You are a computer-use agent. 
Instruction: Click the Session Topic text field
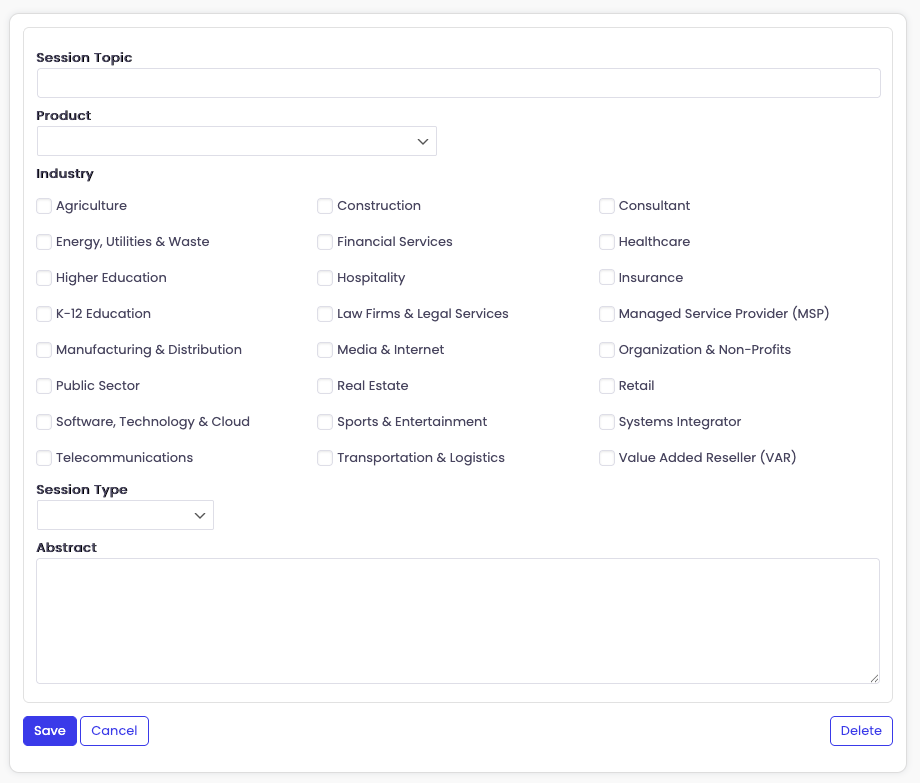point(458,83)
